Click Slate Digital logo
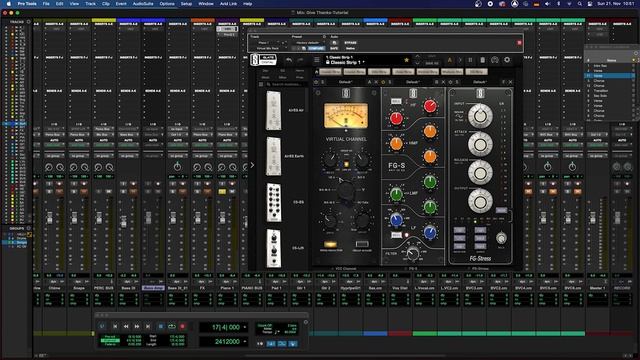 pyautogui.click(x=263, y=60)
